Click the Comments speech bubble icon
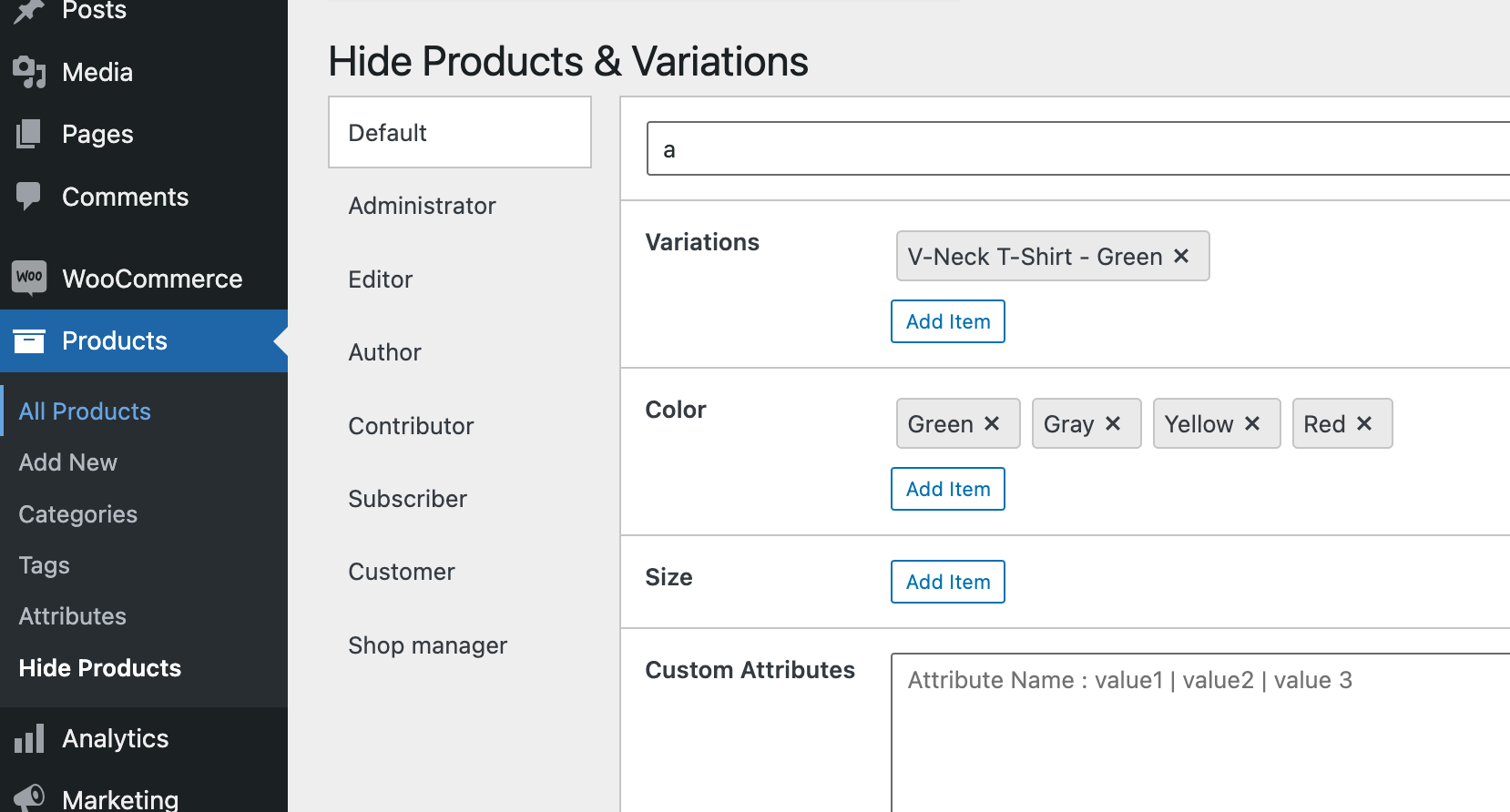 29,196
